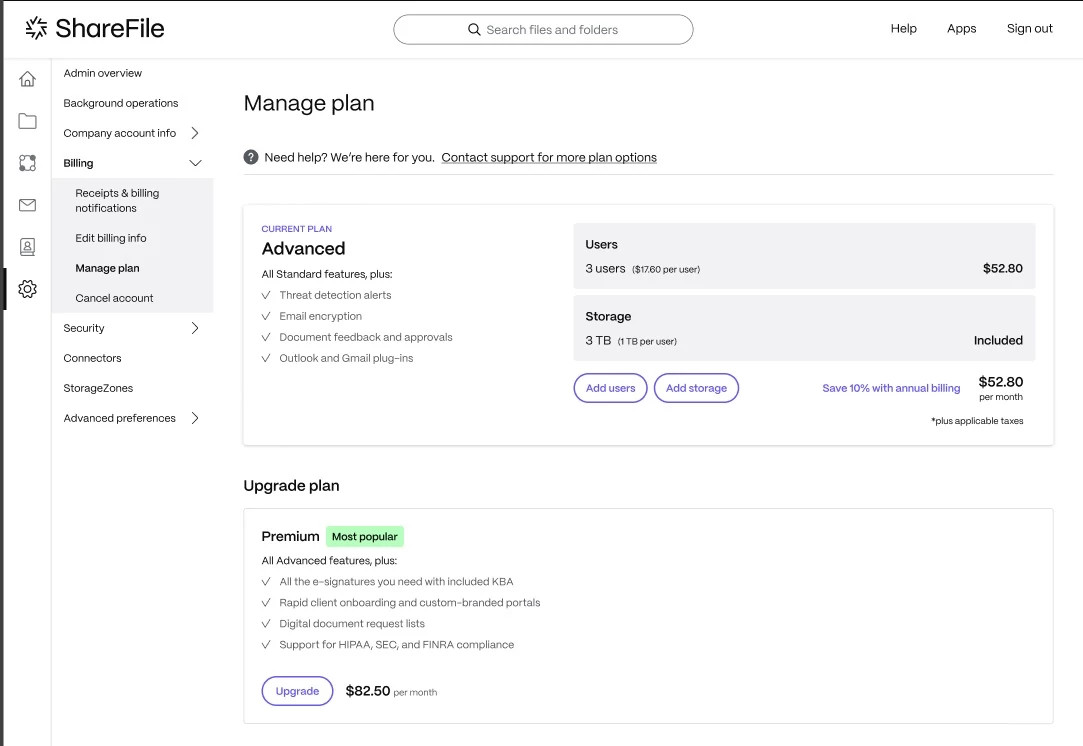Open Admin overview

point(102,73)
